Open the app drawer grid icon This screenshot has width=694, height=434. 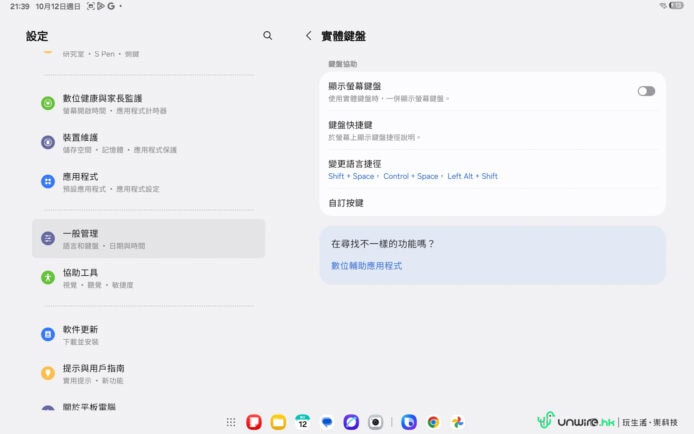pos(231,423)
